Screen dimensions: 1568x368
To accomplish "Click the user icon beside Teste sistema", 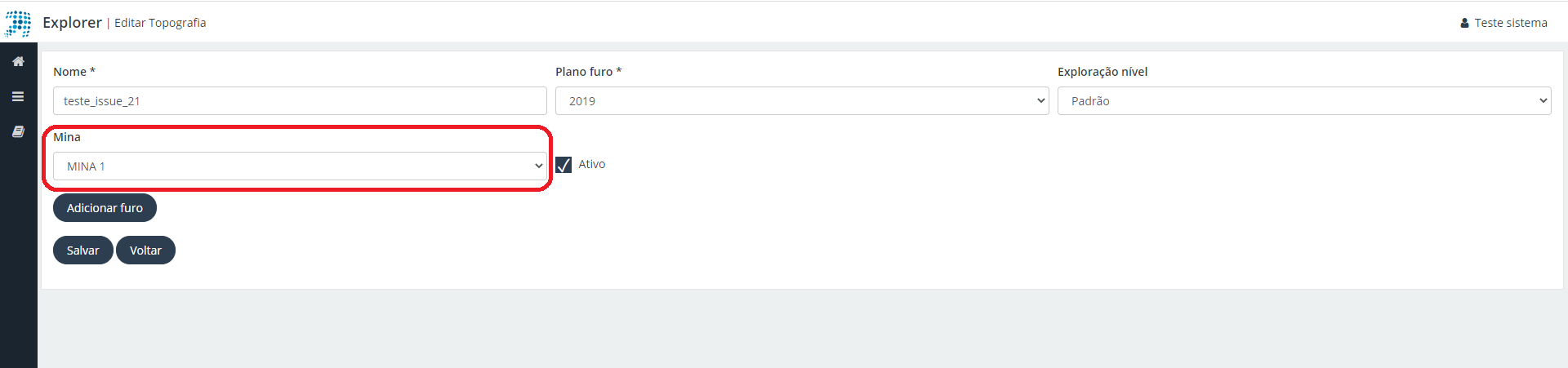I will (x=1464, y=23).
